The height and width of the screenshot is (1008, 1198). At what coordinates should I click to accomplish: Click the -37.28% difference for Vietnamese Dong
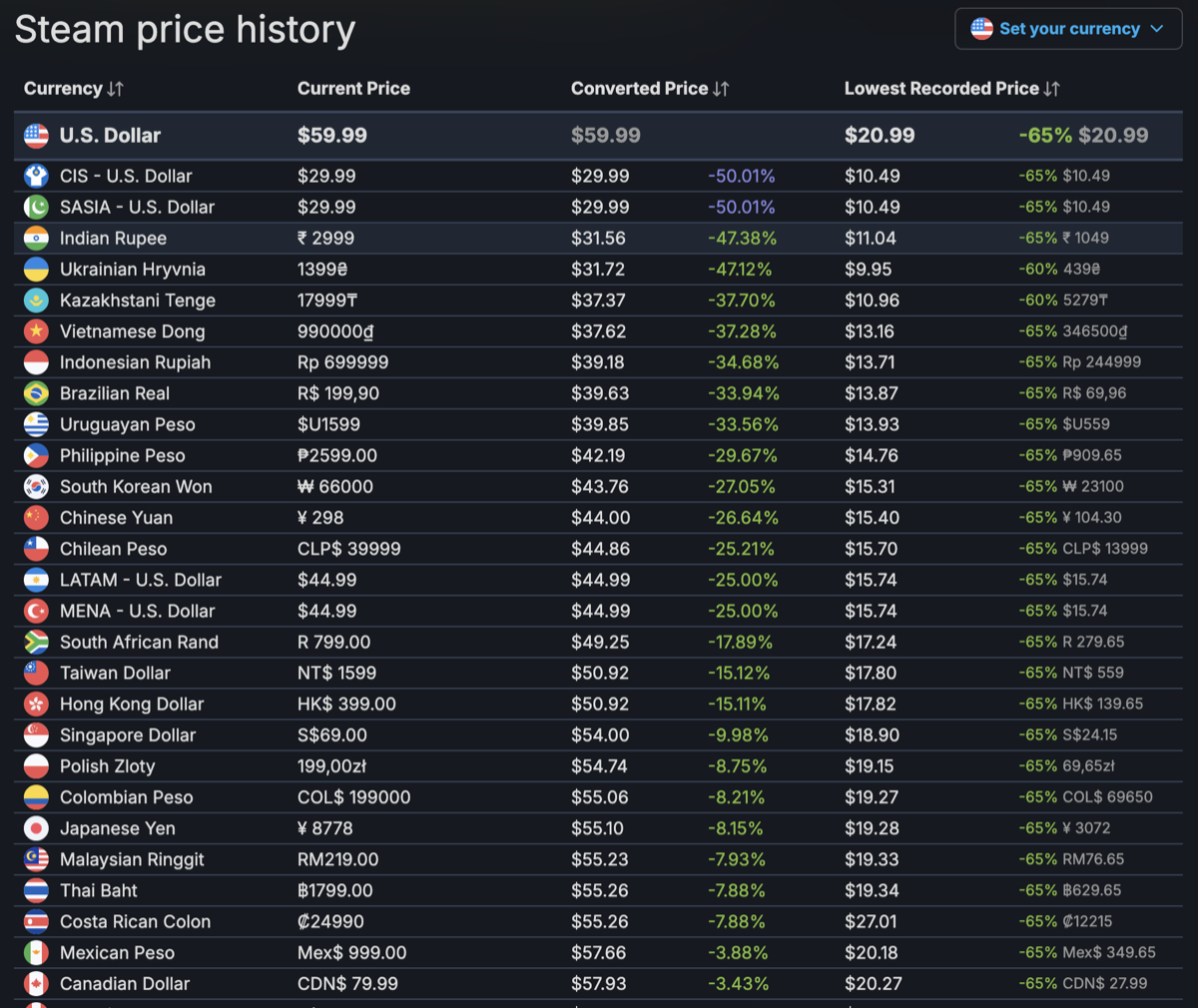tap(742, 331)
